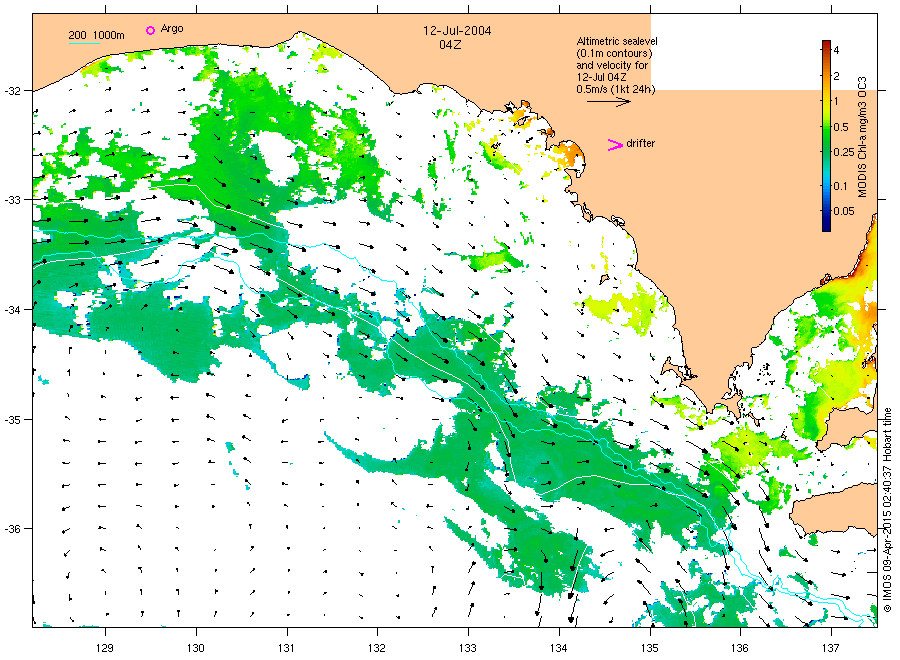Click color bar value 0.05

844,211
